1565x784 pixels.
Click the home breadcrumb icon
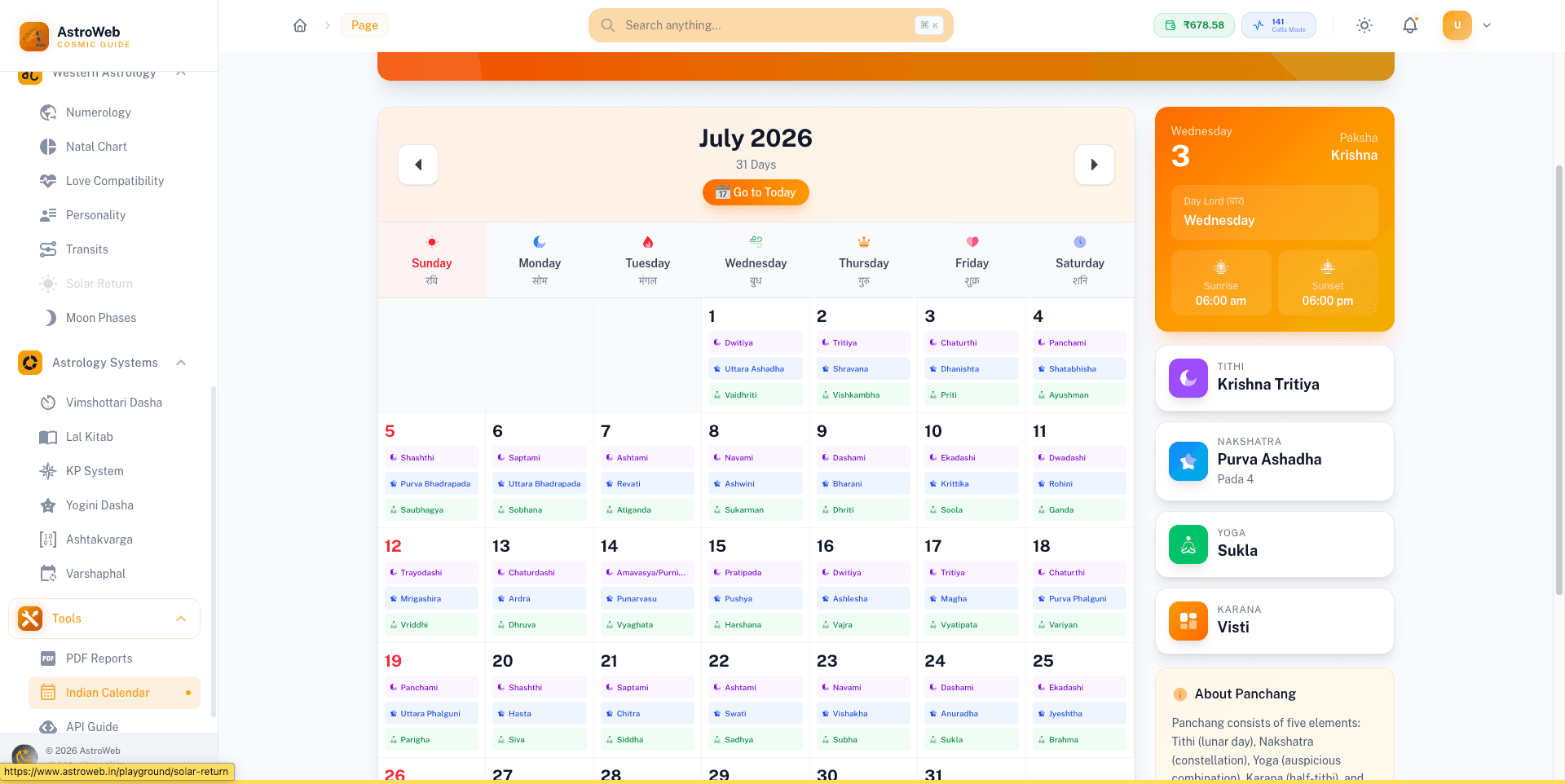pos(300,25)
